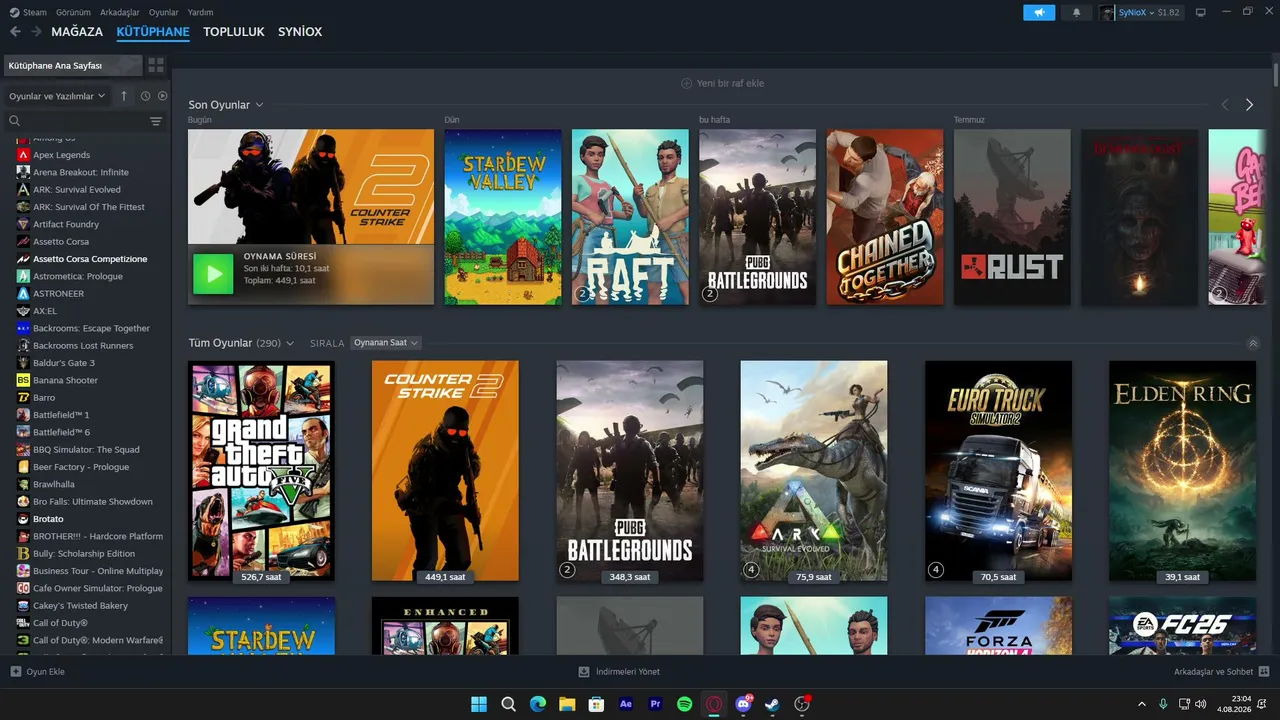Select Bully: Scholarship Edition in the list
The image size is (1280, 720).
(x=84, y=553)
